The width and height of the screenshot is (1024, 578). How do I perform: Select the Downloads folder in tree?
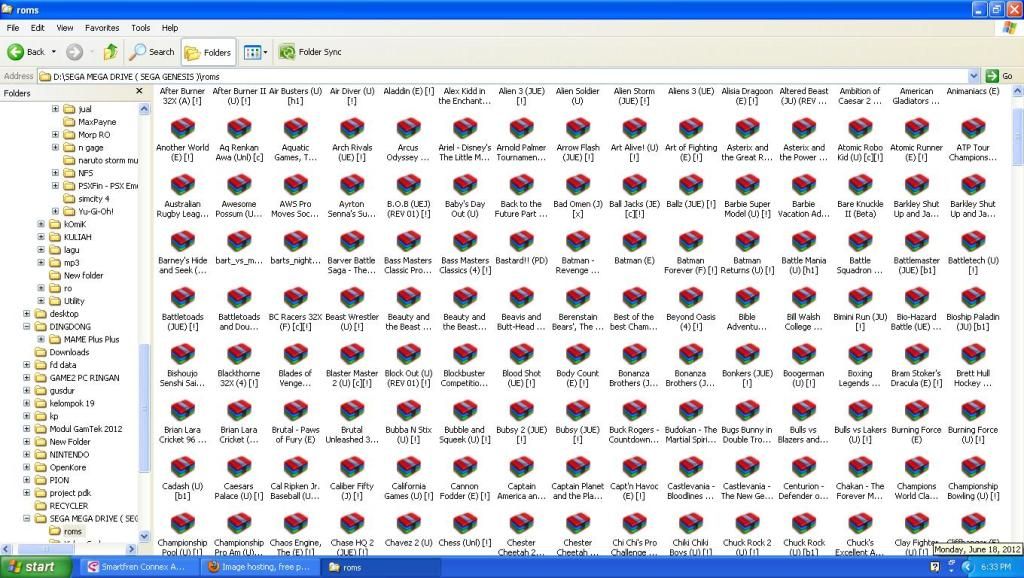(x=69, y=352)
